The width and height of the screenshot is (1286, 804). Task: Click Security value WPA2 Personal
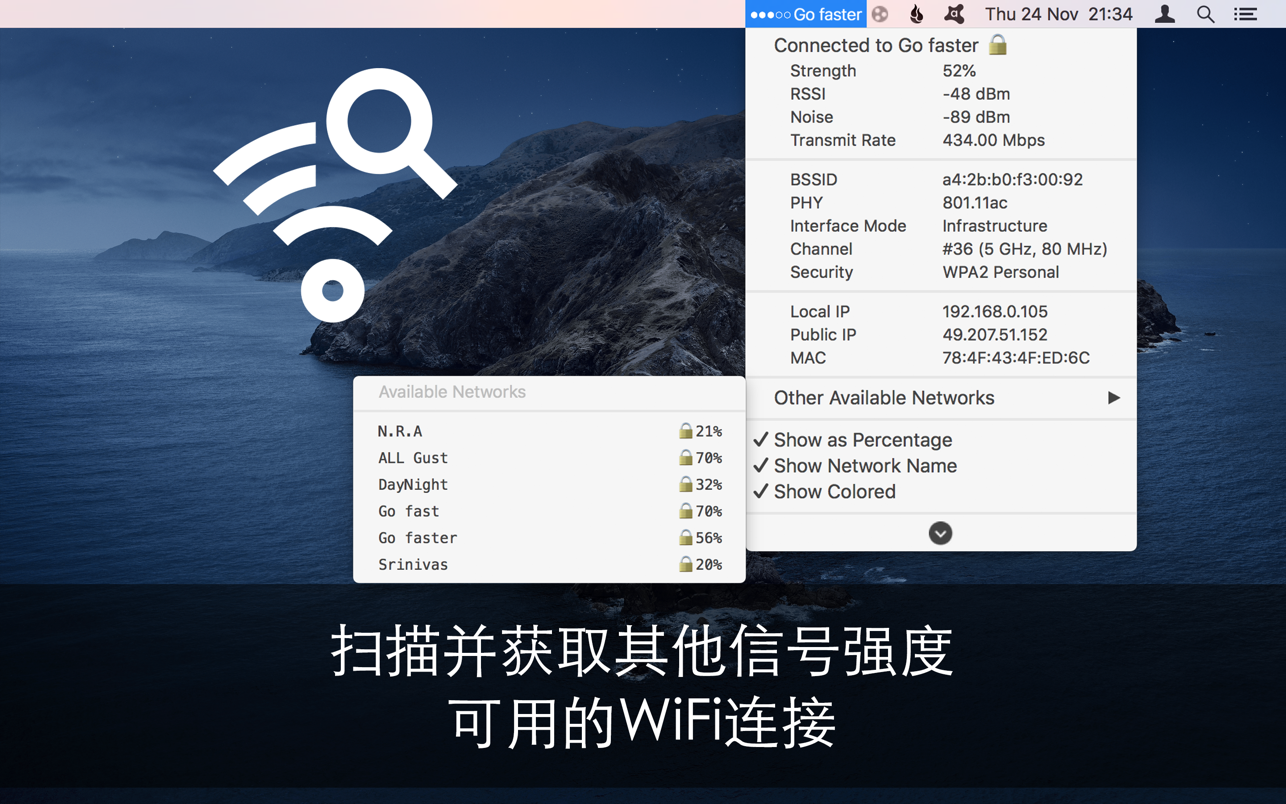1000,272
